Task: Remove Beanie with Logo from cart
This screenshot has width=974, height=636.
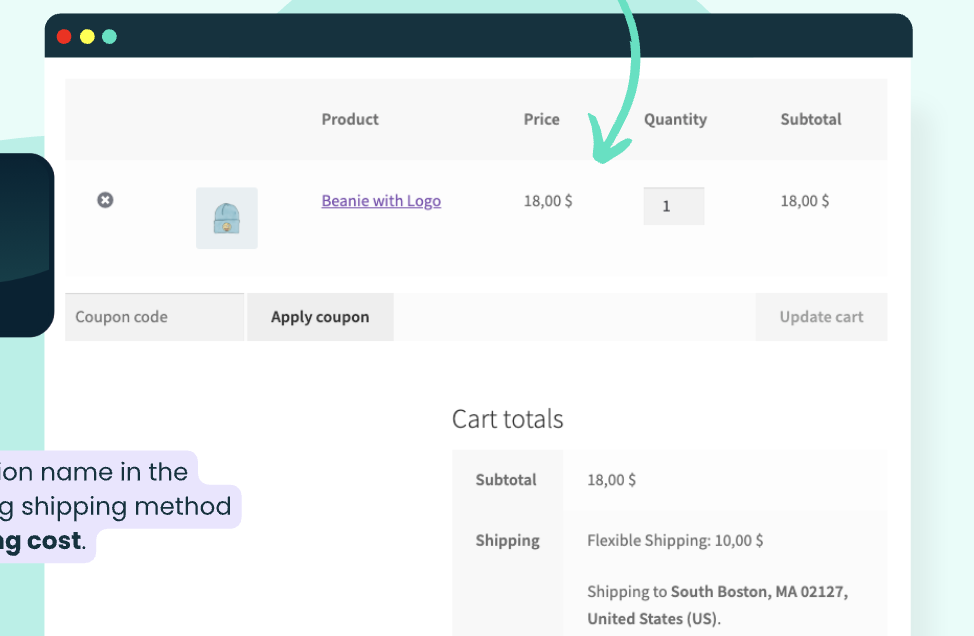Action: 105,200
